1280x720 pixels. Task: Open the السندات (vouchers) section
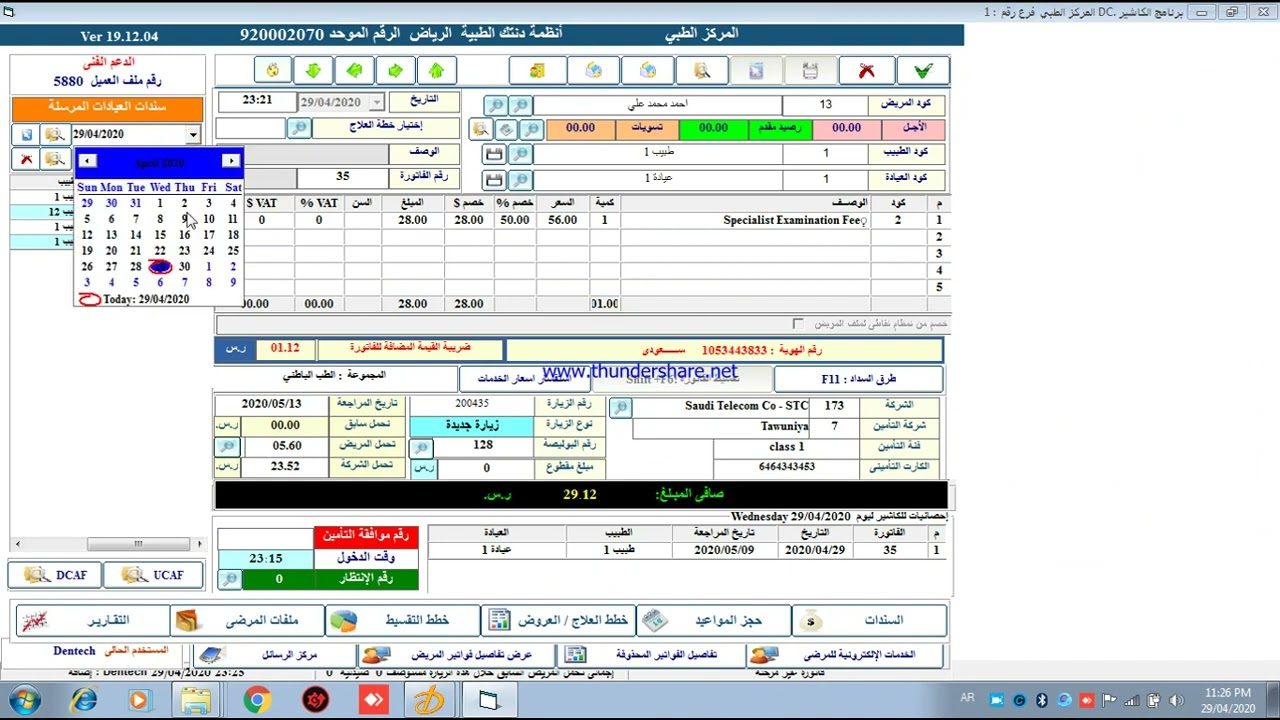868,620
